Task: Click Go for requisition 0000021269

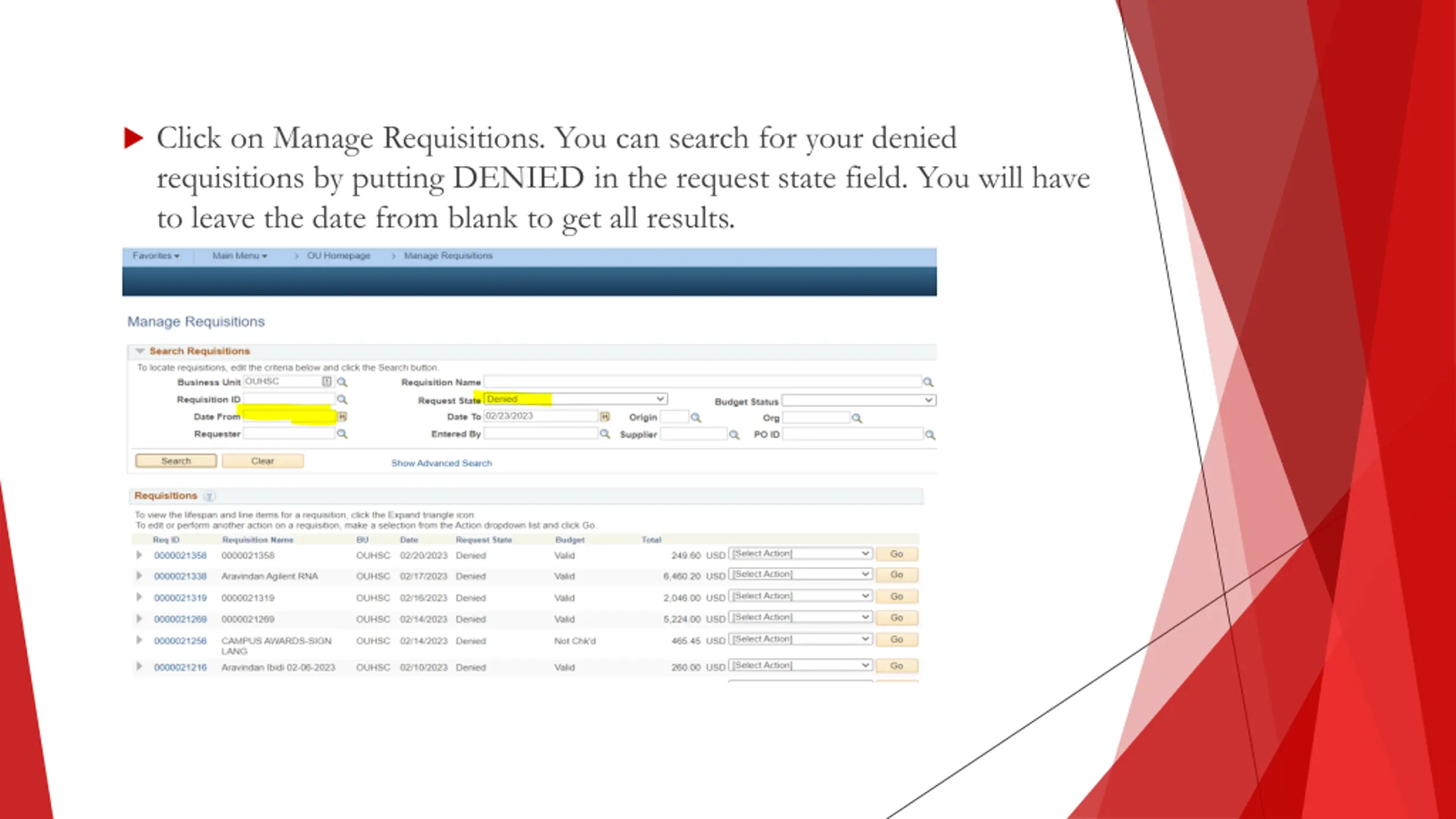Action: click(x=897, y=618)
